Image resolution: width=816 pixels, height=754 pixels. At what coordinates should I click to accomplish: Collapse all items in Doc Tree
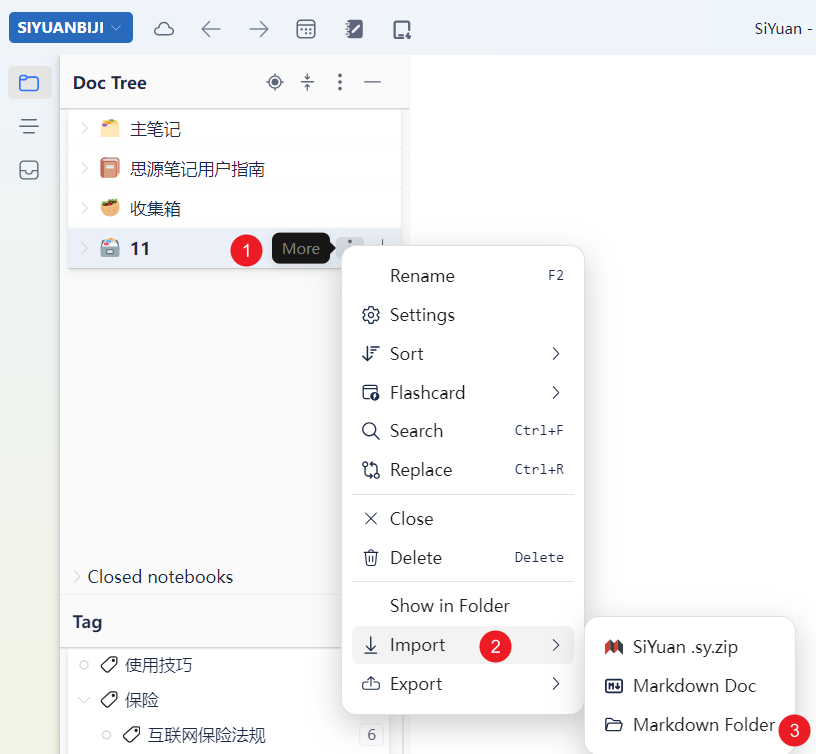[x=308, y=82]
